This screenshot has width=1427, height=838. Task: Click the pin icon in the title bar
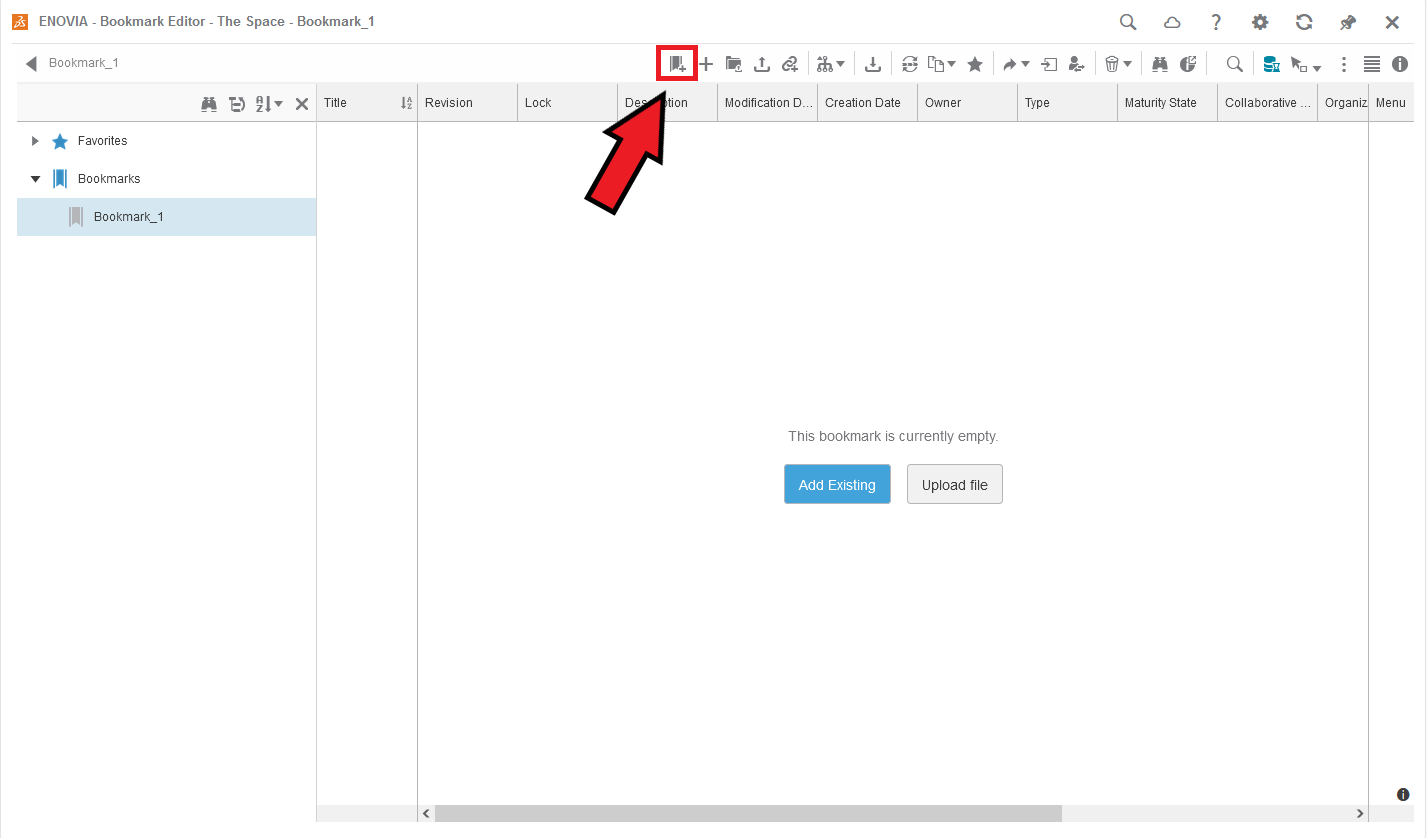[1348, 22]
